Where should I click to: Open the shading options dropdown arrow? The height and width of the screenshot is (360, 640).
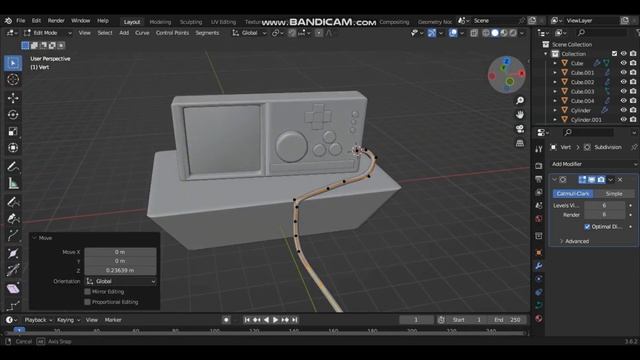tap(522, 33)
